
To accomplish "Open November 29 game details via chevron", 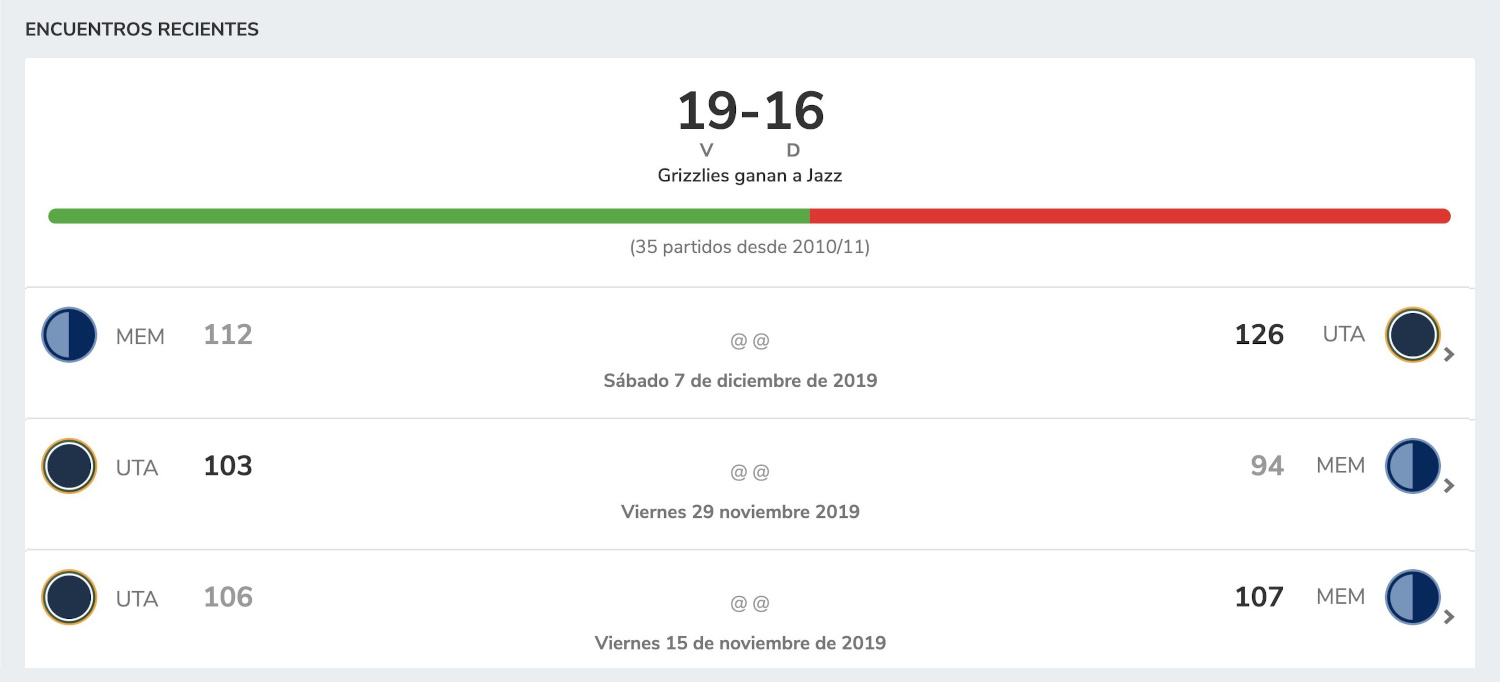I will click(x=1449, y=485).
